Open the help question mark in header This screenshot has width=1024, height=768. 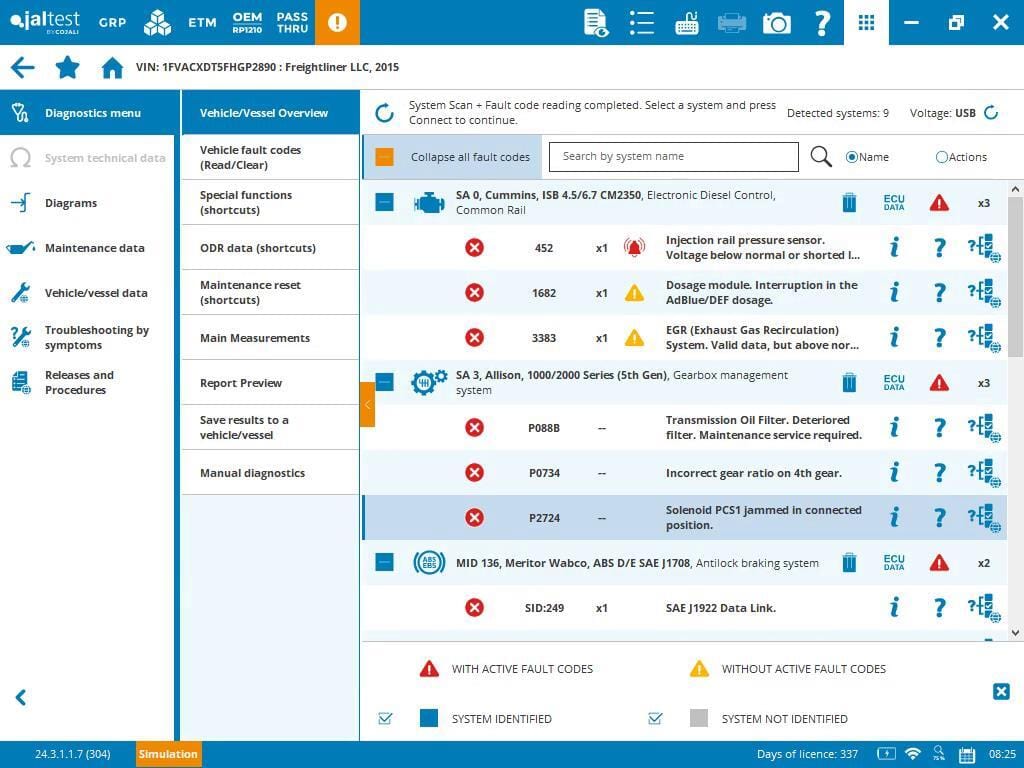[822, 23]
